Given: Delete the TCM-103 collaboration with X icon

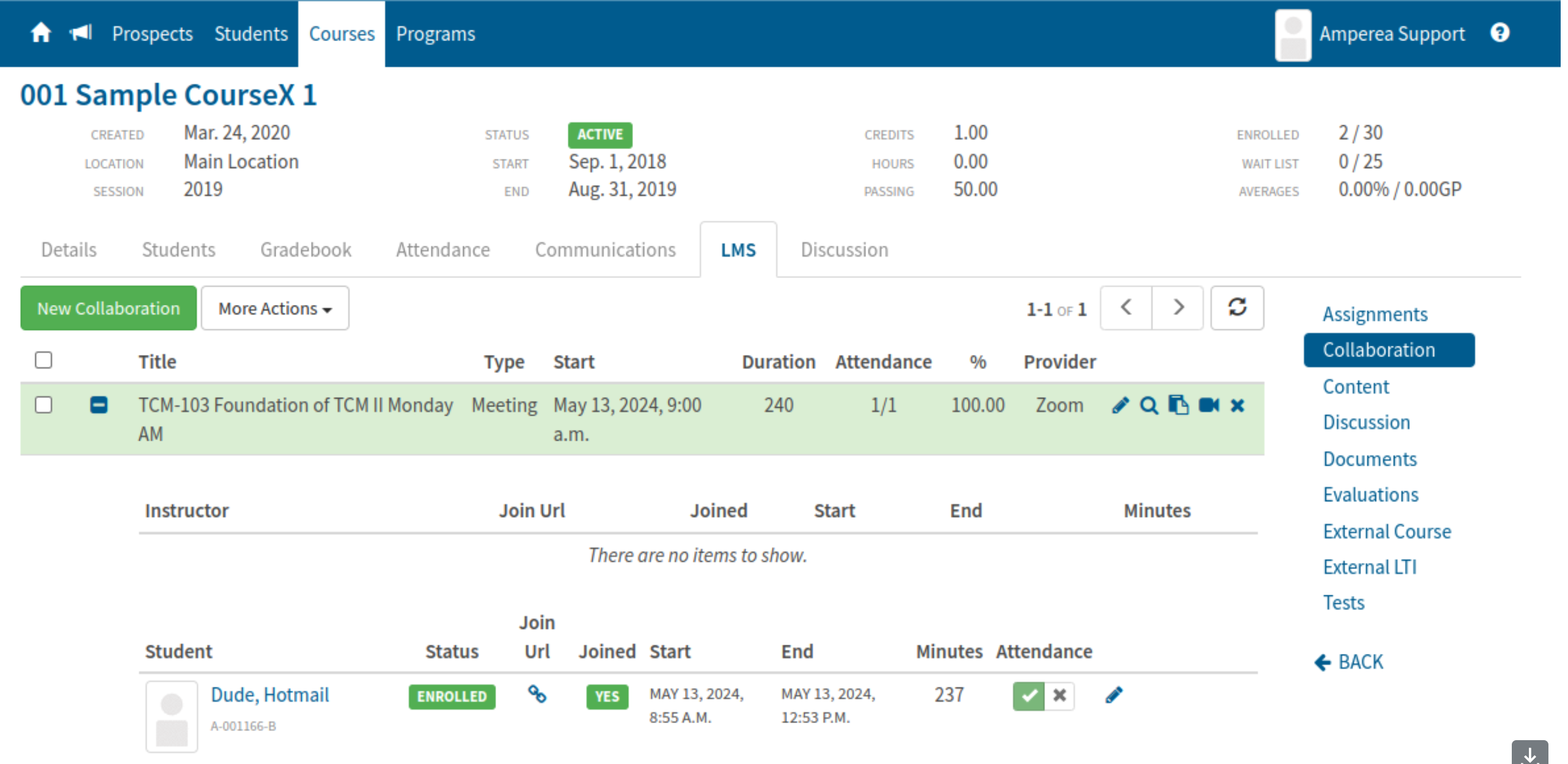Looking at the screenshot, I should (x=1237, y=405).
